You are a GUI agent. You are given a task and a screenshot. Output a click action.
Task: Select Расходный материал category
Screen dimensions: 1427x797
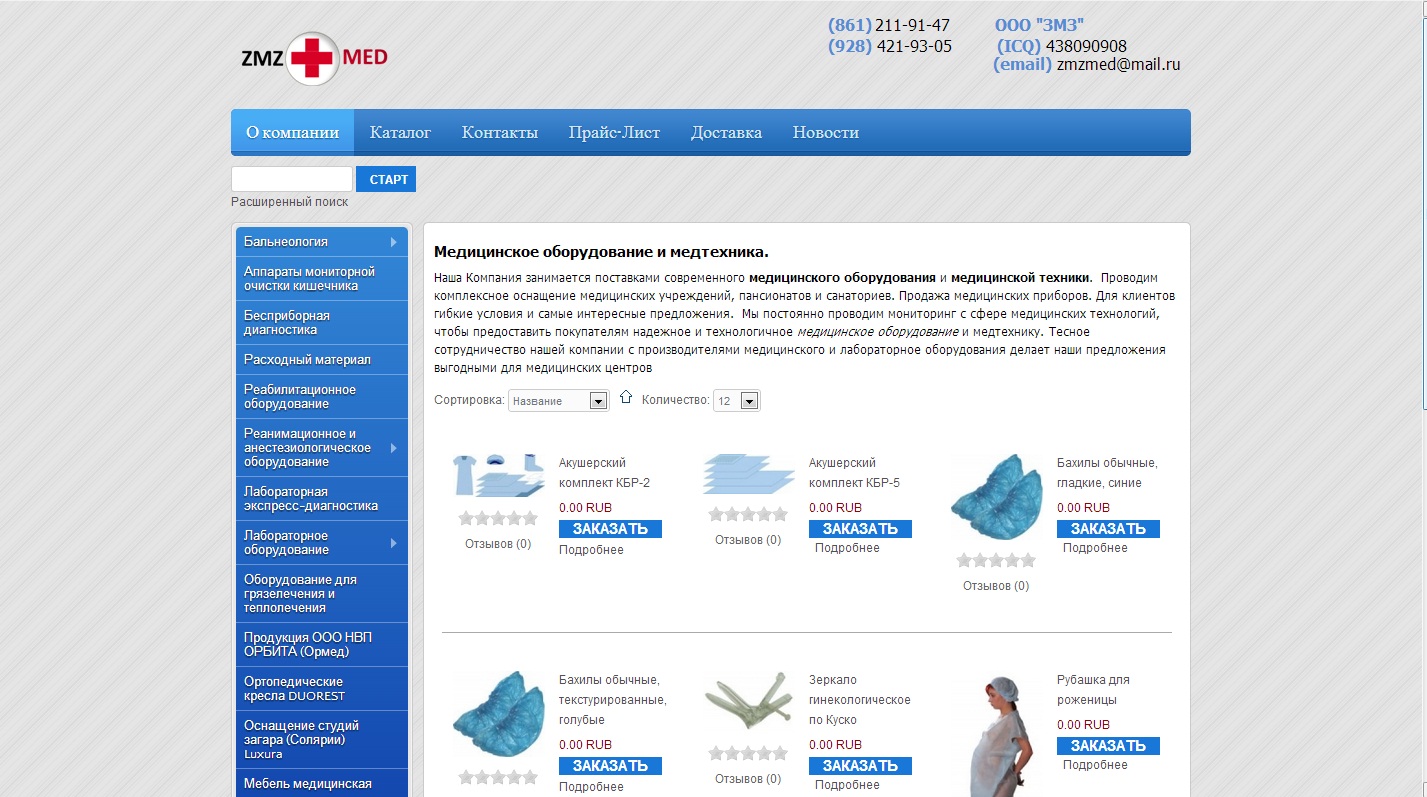coord(322,360)
